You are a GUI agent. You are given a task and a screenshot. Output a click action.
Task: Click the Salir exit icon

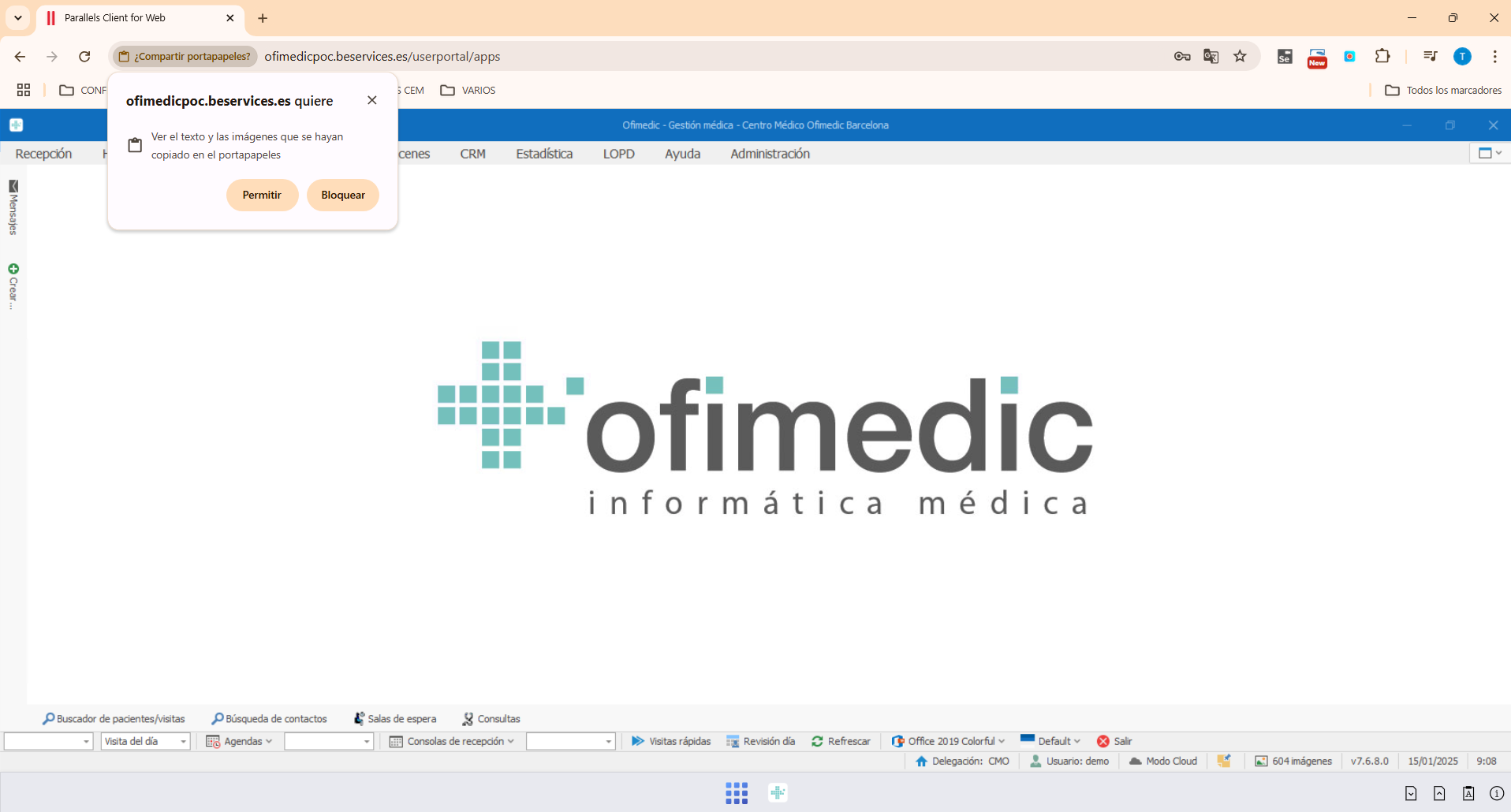[1103, 741]
